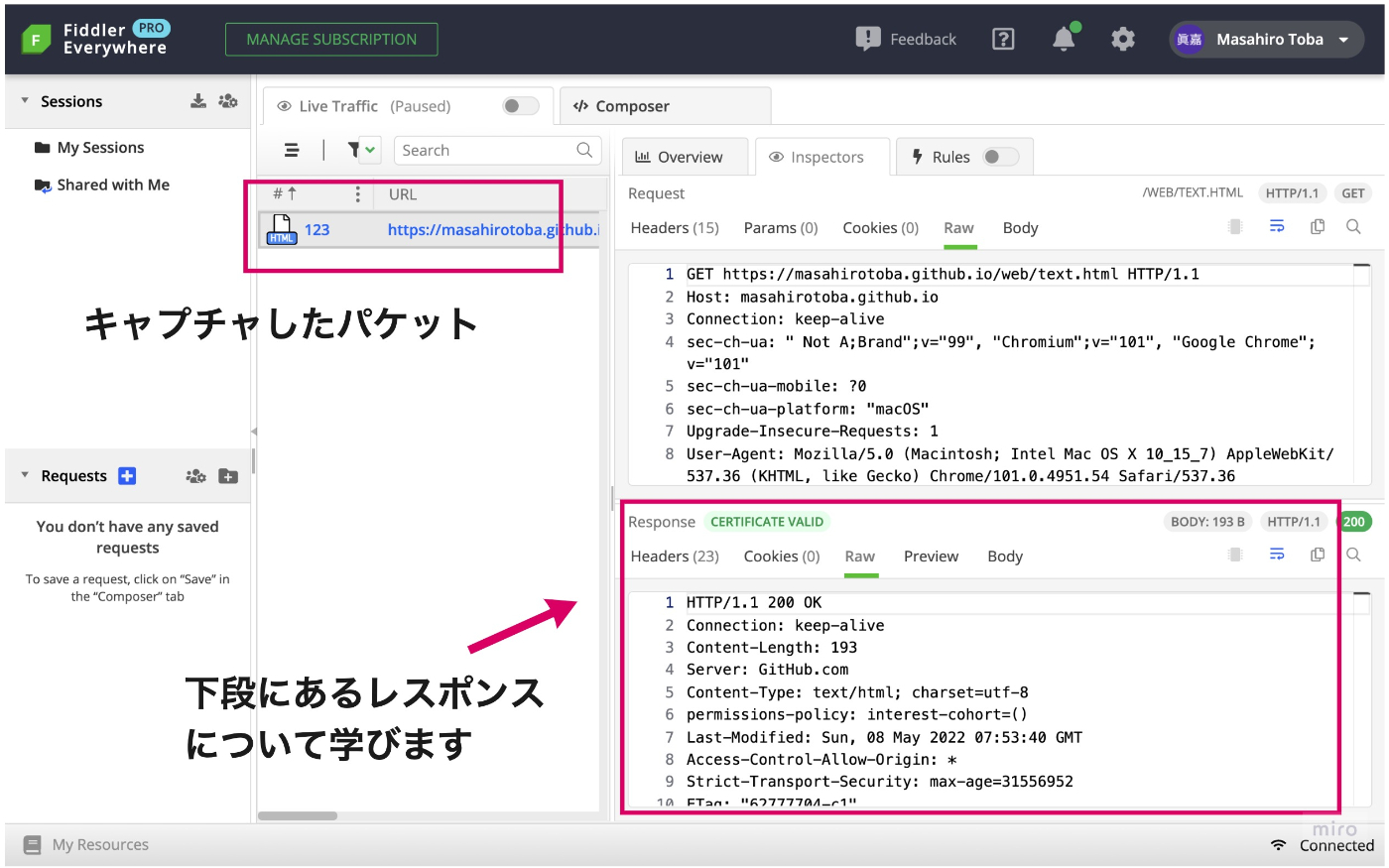The width and height of the screenshot is (1389, 868).
Task: Click the Request format document icon
Action: pos(1235,227)
